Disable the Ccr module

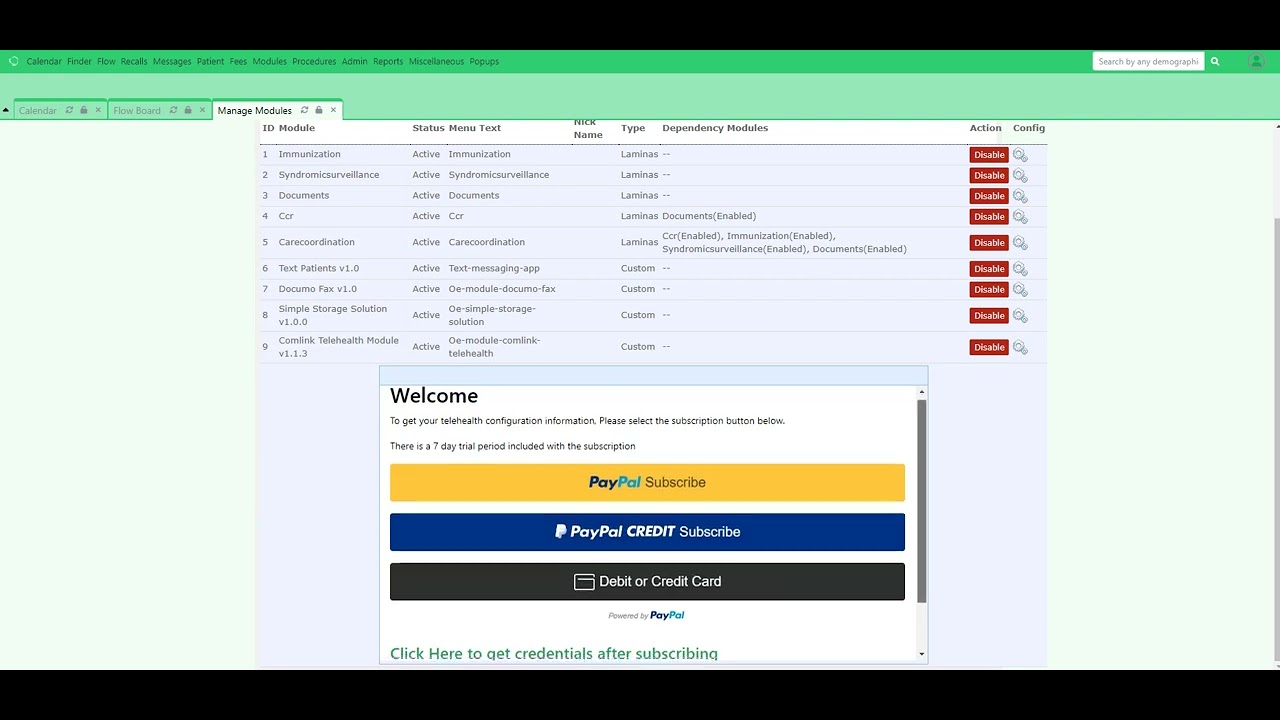(x=989, y=216)
